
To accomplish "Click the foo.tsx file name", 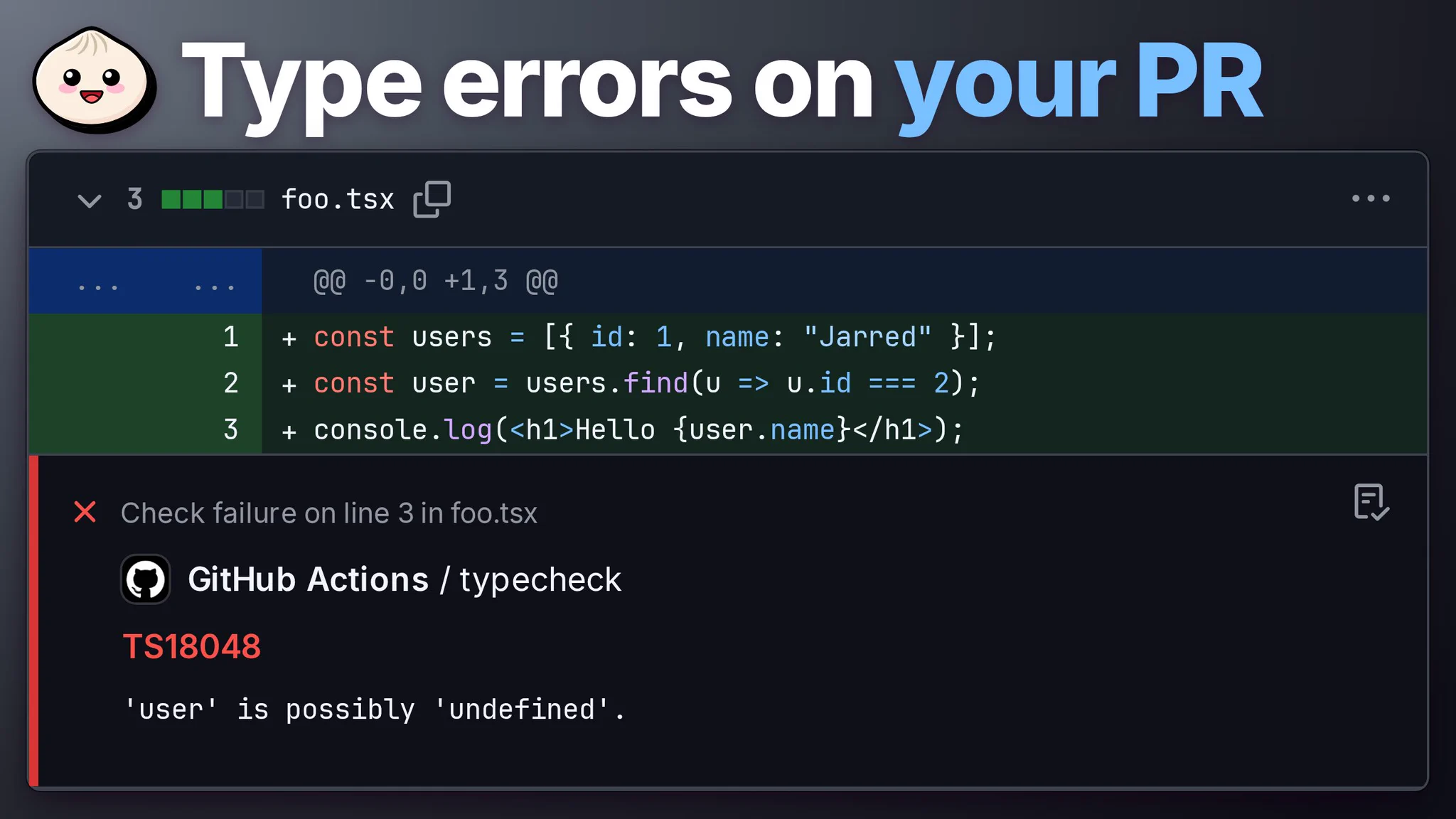I will 338,200.
